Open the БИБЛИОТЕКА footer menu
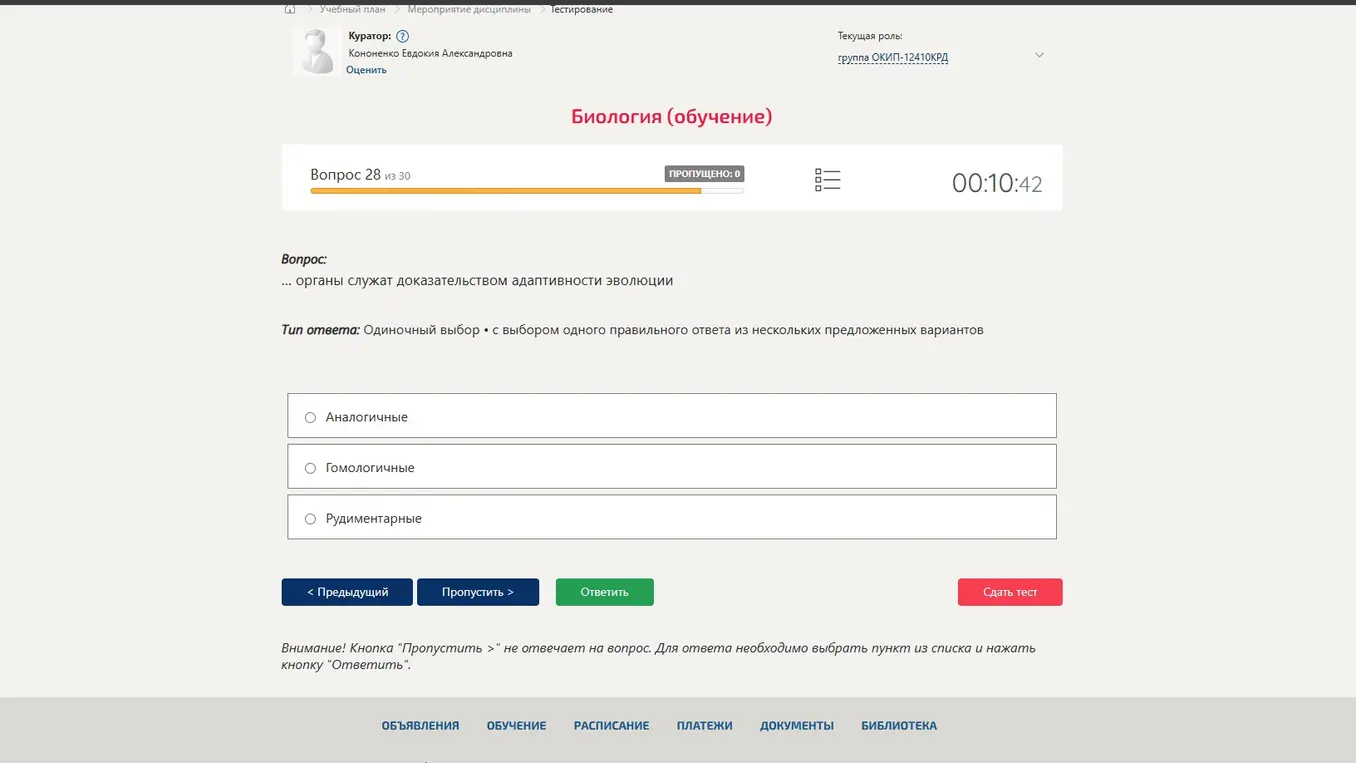1356x763 pixels. [899, 726]
